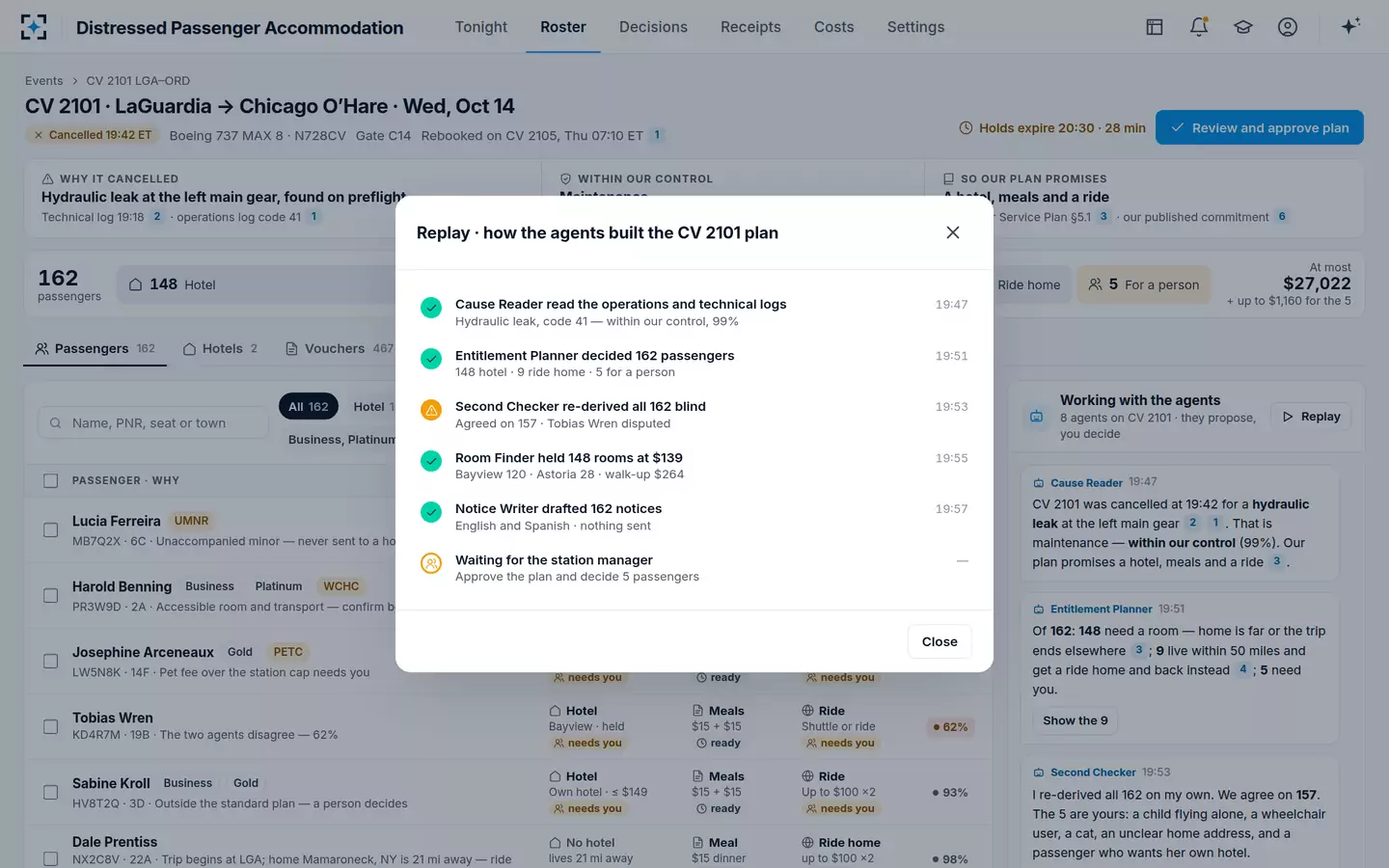This screenshot has width=1389, height=868.
Task: Select Tobias Wren's row checkbox
Action: pos(51,727)
